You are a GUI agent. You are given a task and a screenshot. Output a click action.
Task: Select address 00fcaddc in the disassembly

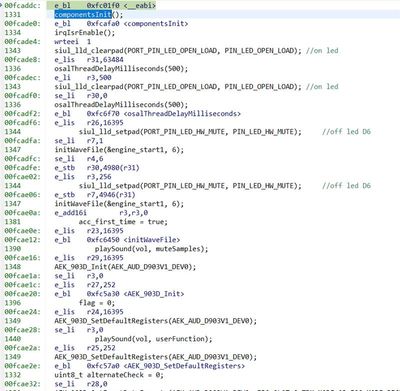point(22,6)
